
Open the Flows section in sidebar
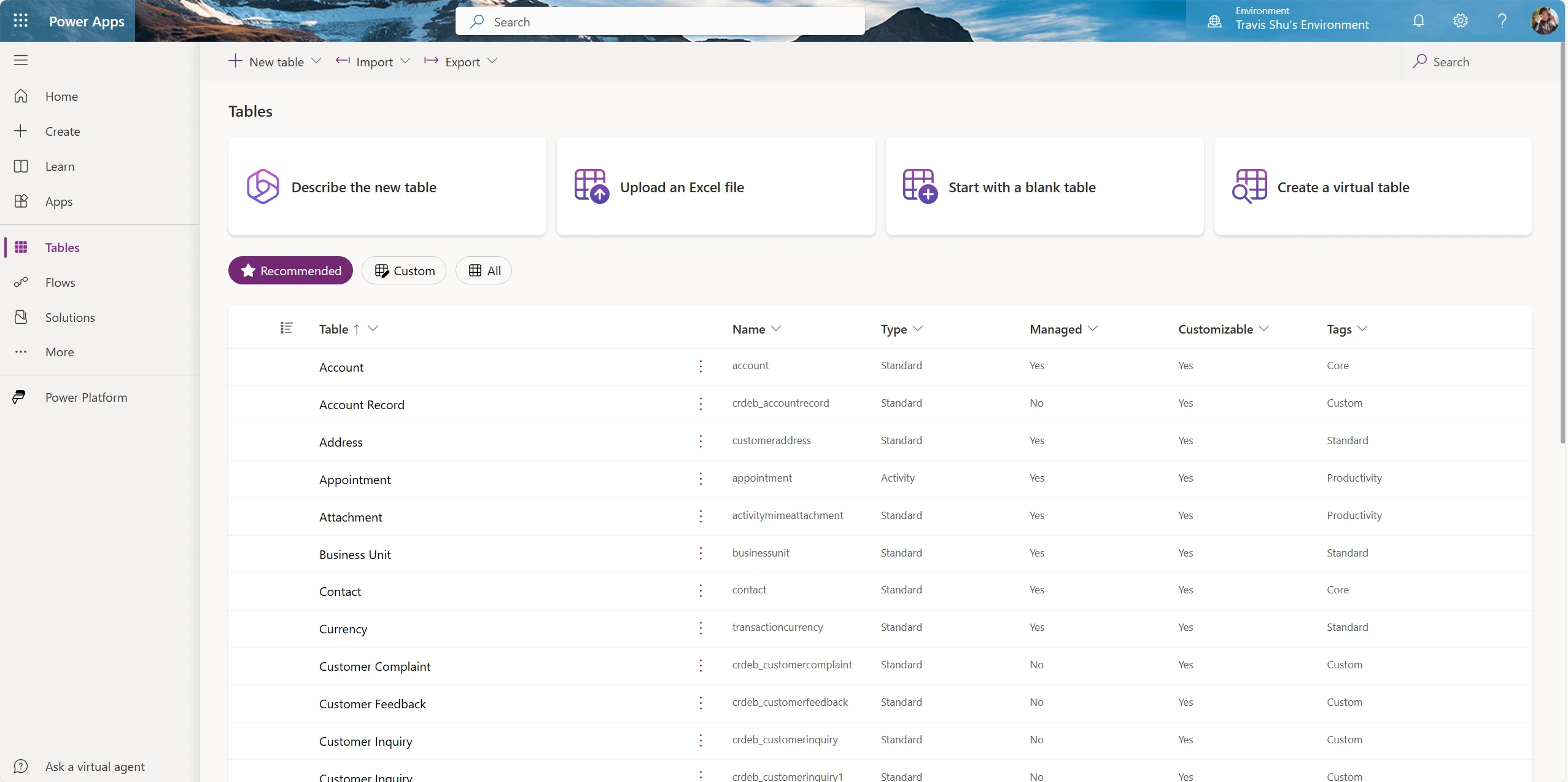(x=60, y=282)
